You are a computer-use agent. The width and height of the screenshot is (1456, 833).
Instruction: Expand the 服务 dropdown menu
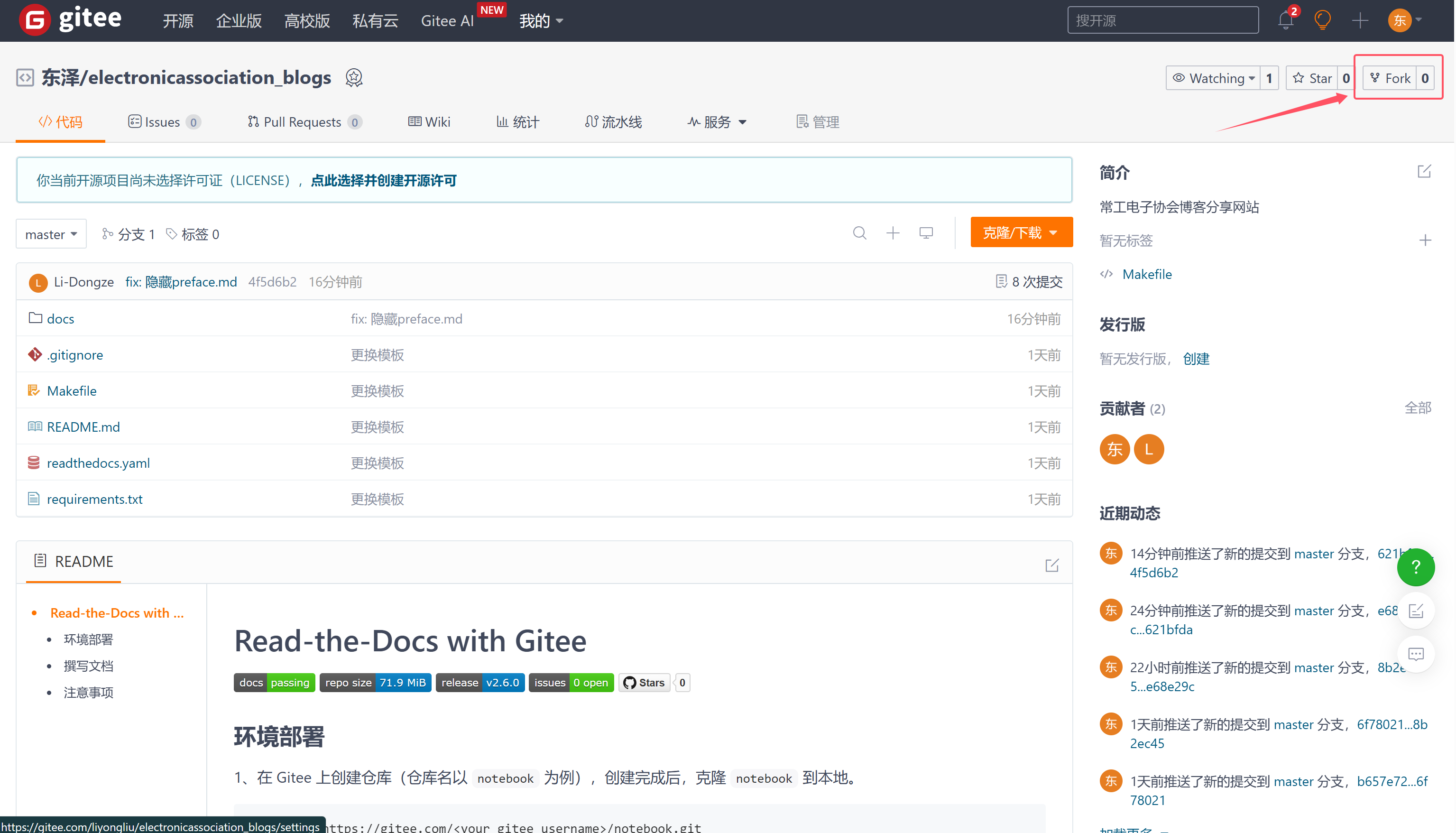click(x=717, y=122)
